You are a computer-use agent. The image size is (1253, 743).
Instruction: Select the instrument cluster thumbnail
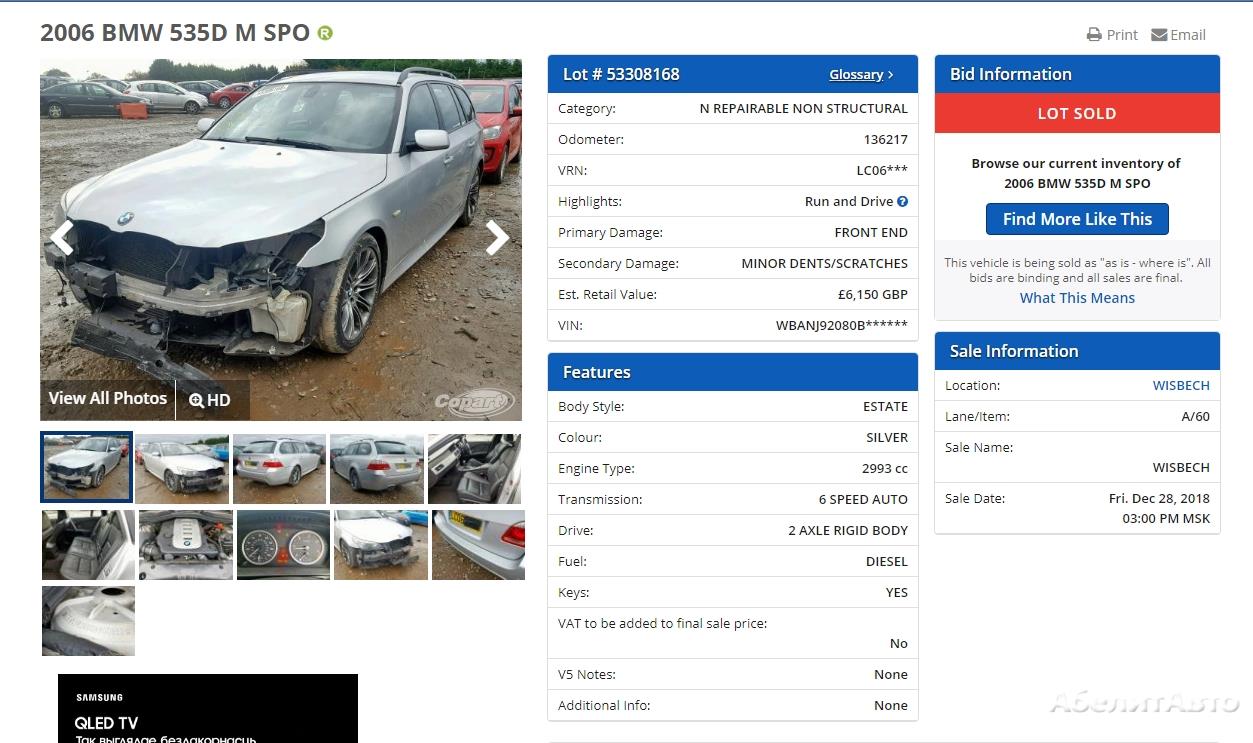(x=283, y=545)
